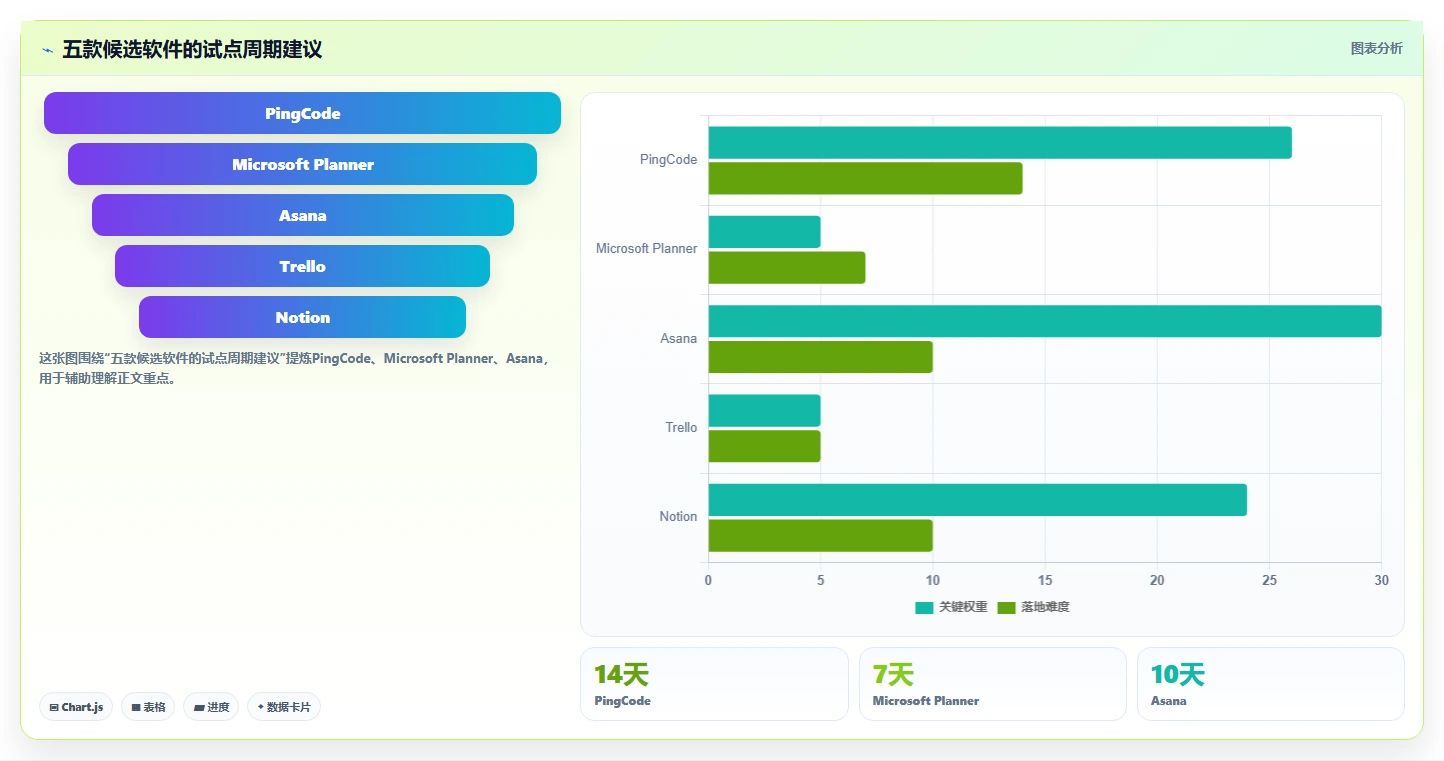Click the green 落地难度 bar for PingCode

coord(865,178)
